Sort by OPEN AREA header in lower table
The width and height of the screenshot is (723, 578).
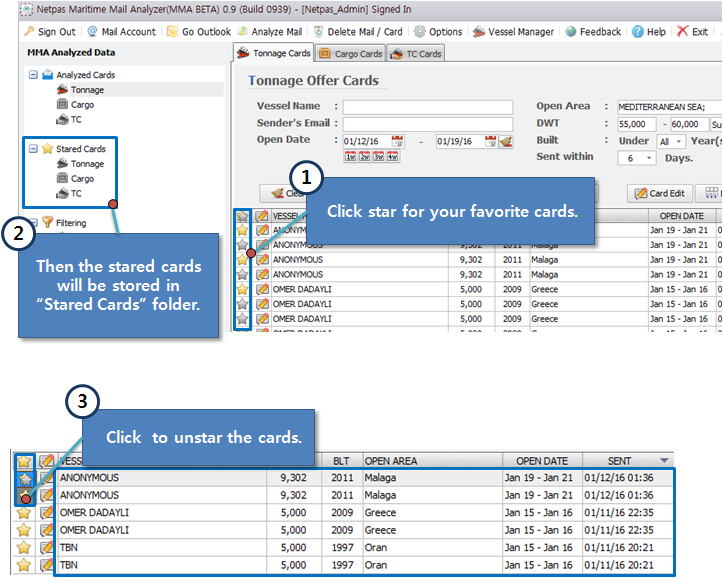click(432, 461)
